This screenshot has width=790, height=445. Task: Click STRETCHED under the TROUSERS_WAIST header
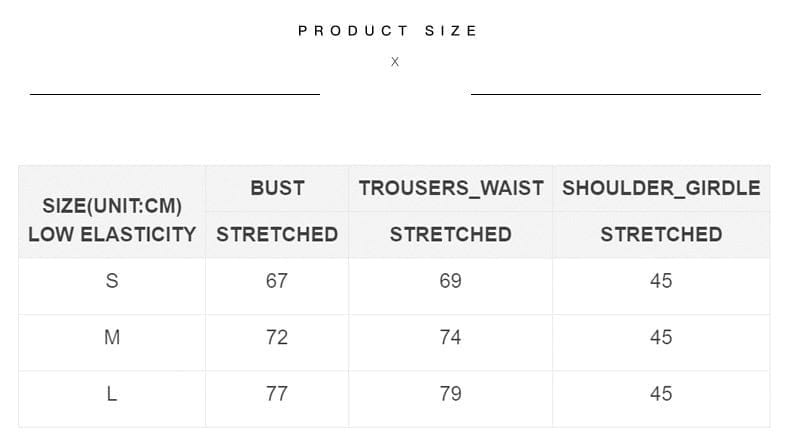coord(451,234)
